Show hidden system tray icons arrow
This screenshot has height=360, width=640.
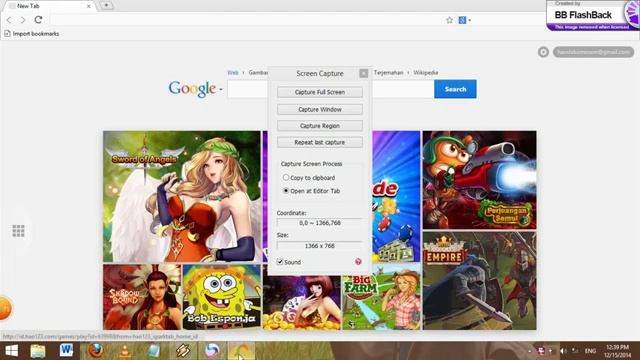tap(529, 351)
